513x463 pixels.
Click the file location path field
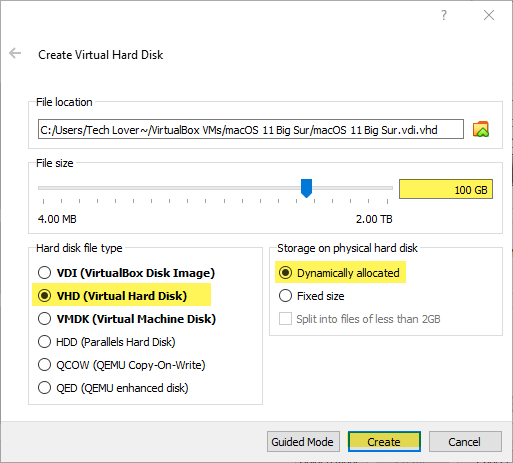coord(251,129)
